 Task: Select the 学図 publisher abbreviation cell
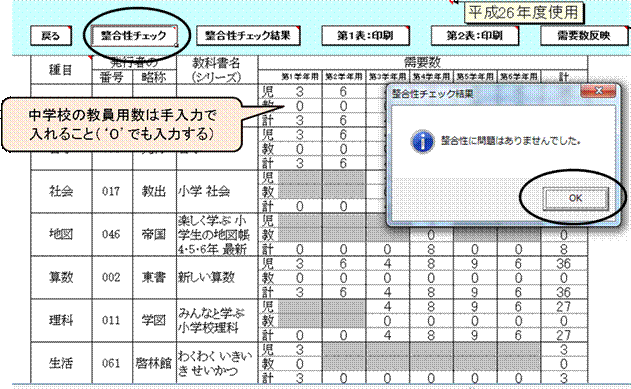[154, 320]
